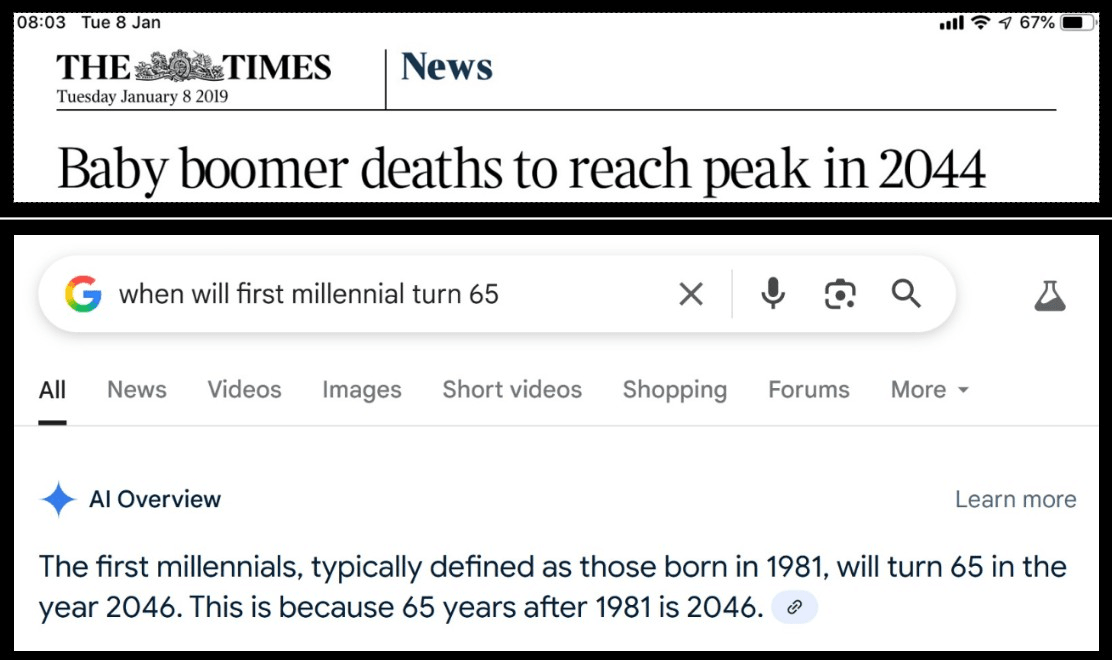Clear the search query with the X icon

tap(690, 294)
